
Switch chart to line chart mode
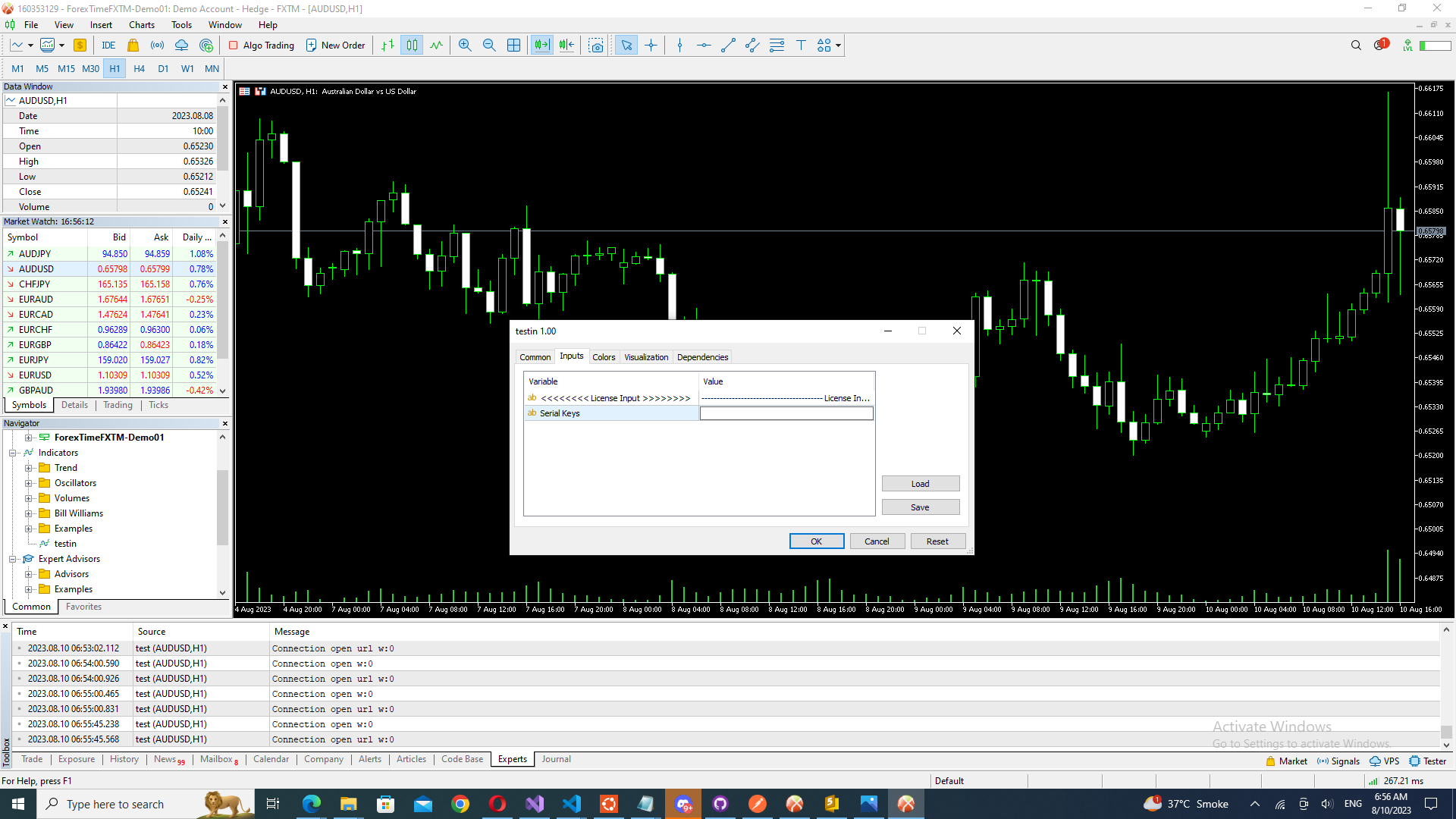[436, 45]
